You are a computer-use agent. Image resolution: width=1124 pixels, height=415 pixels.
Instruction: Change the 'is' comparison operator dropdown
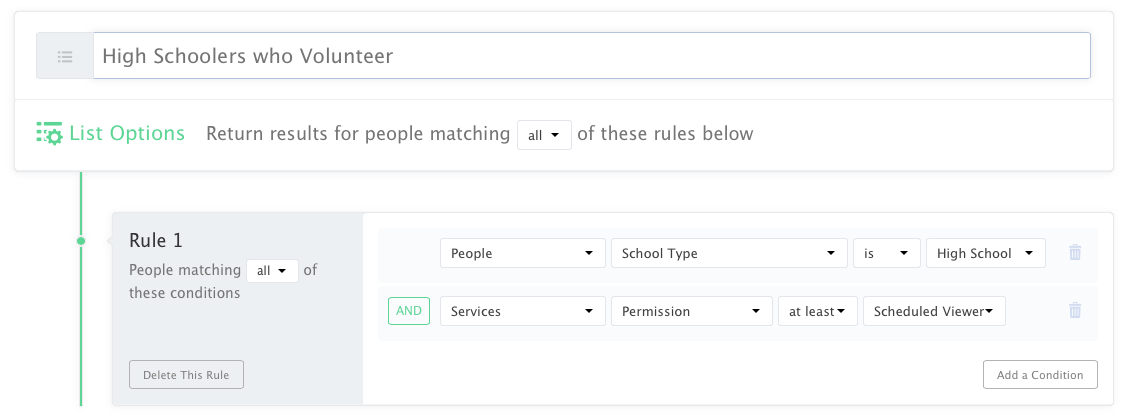click(887, 254)
